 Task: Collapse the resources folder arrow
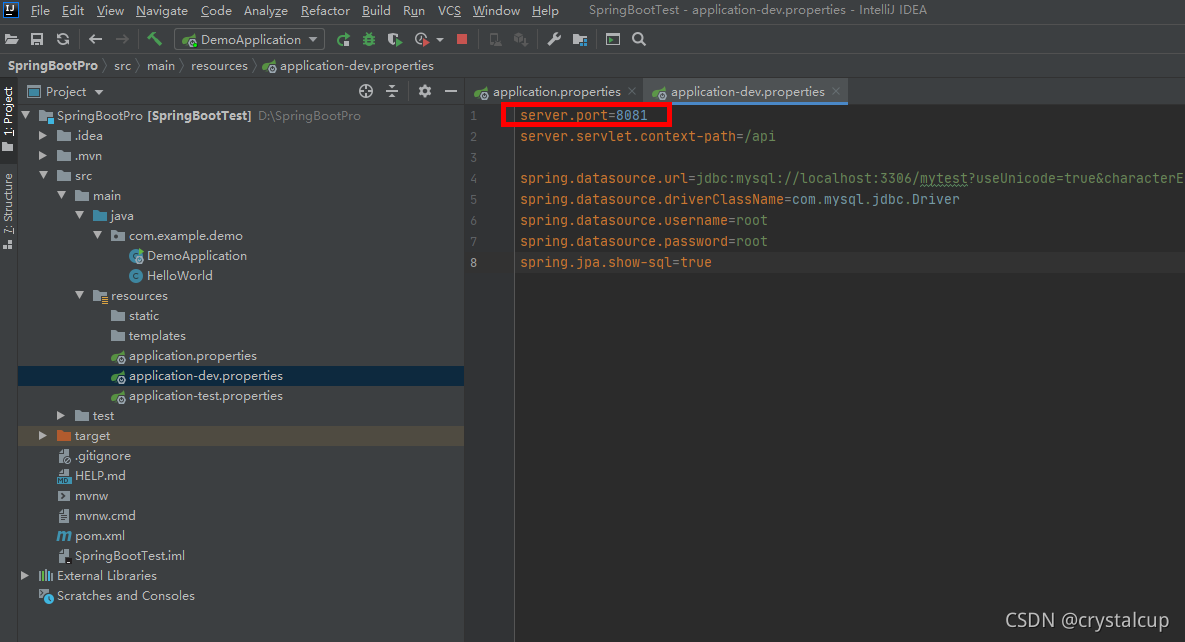79,296
